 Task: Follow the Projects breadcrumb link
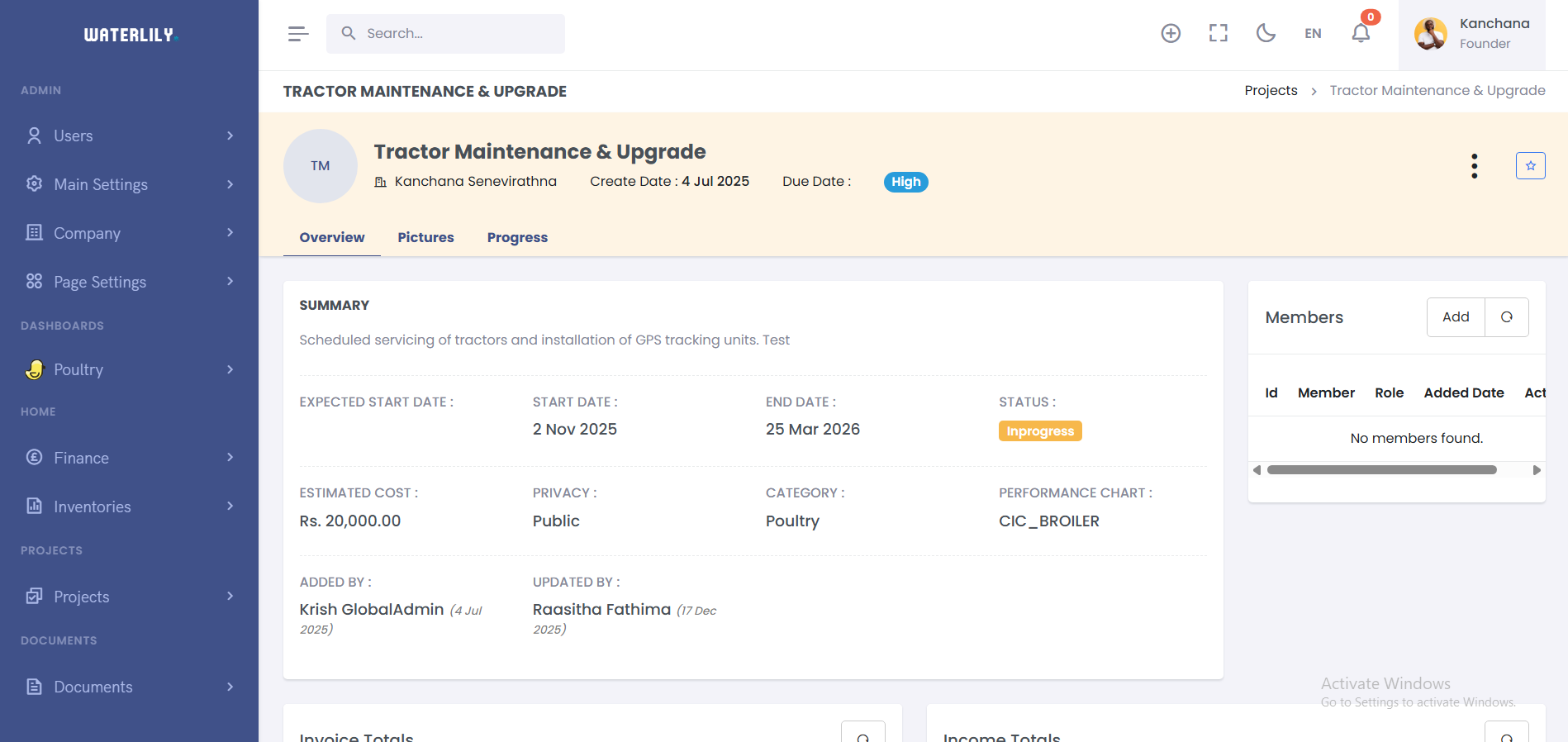coord(1271,91)
